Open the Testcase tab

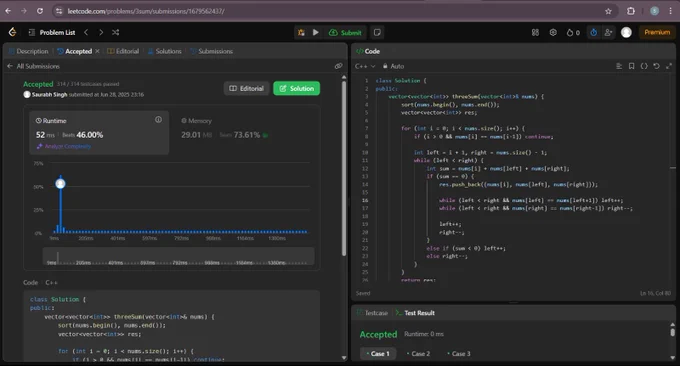point(372,313)
